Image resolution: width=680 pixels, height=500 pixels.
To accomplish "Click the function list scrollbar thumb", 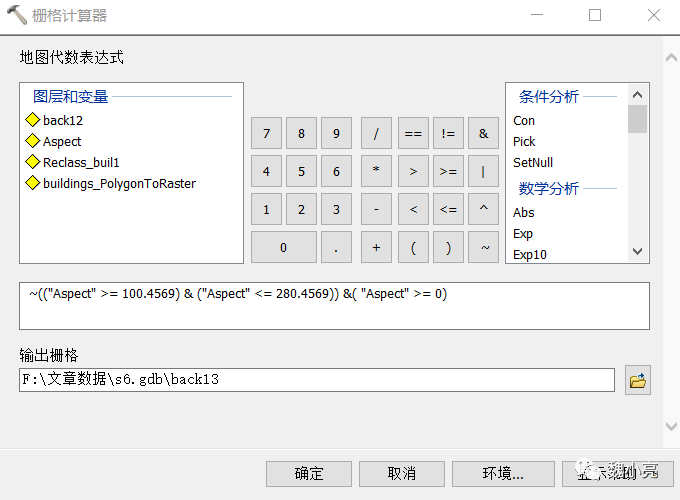I will (638, 119).
